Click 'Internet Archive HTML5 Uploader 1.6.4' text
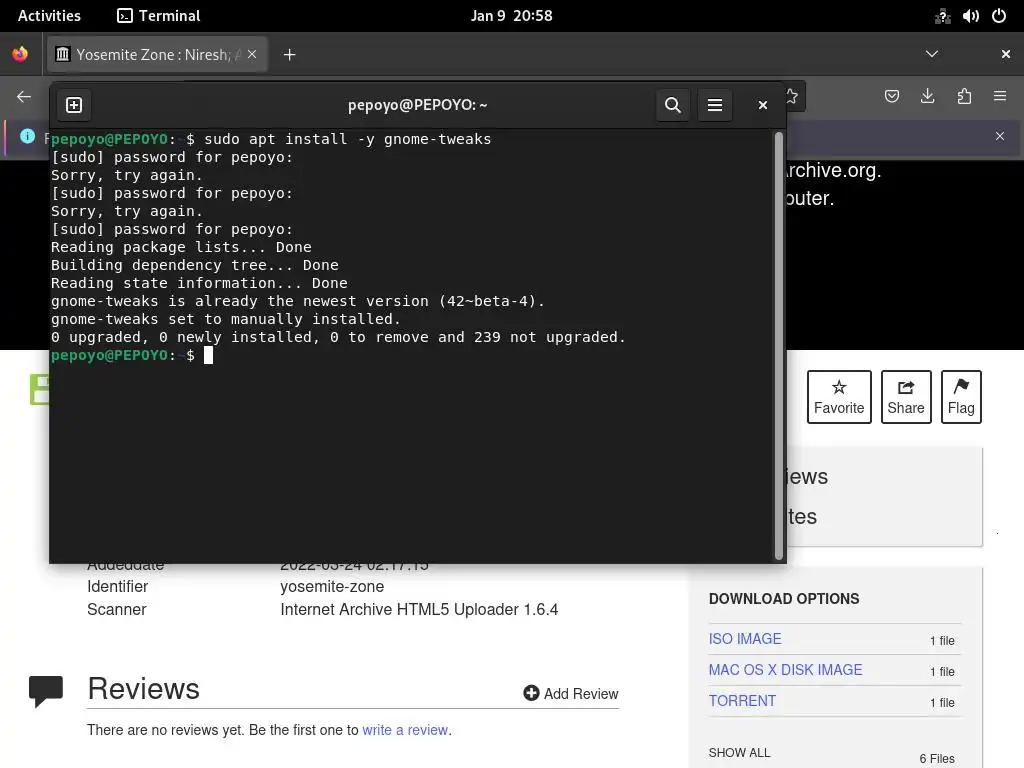This screenshot has height=768, width=1024. pos(419,609)
